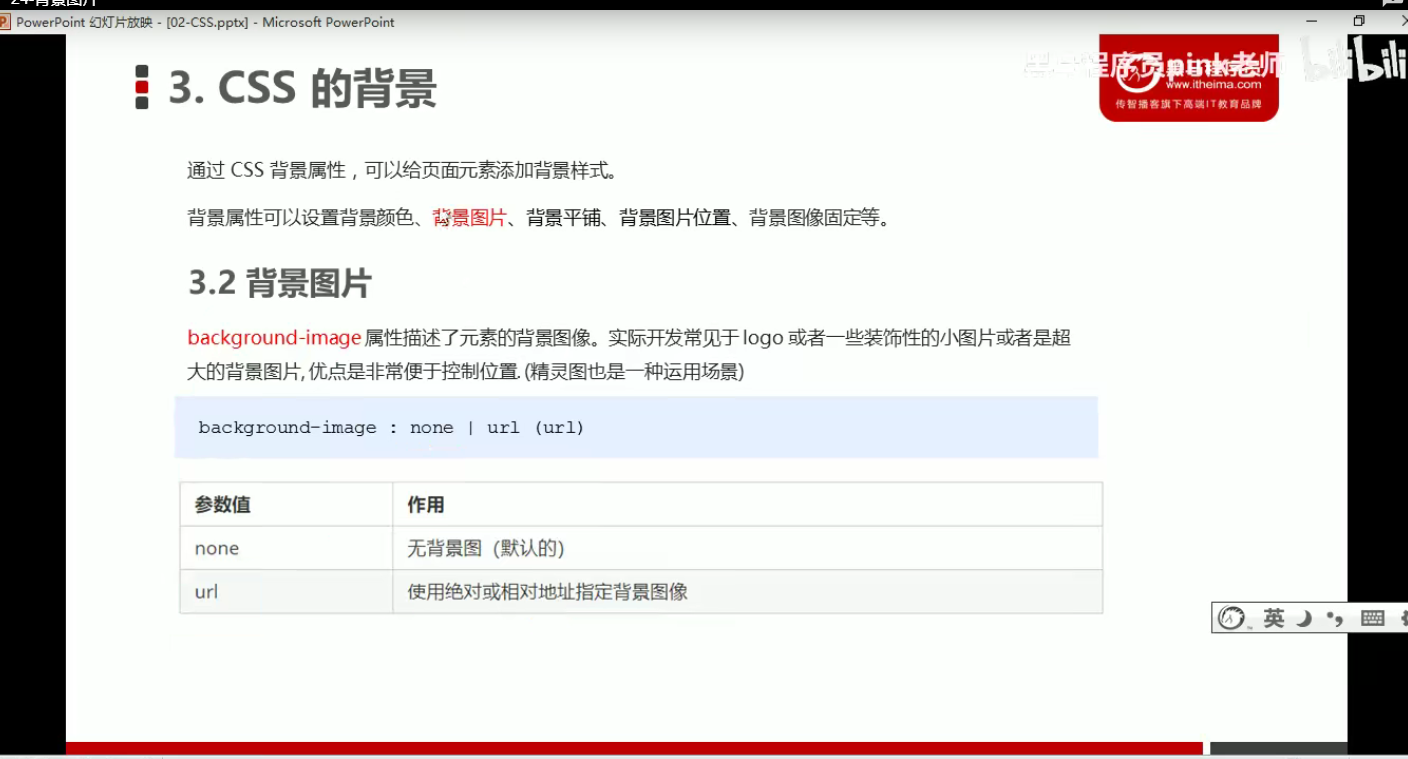The height and width of the screenshot is (759, 1408).
Task: Click the "(精灵图也是一种运用场景)" text
Action: (x=635, y=372)
